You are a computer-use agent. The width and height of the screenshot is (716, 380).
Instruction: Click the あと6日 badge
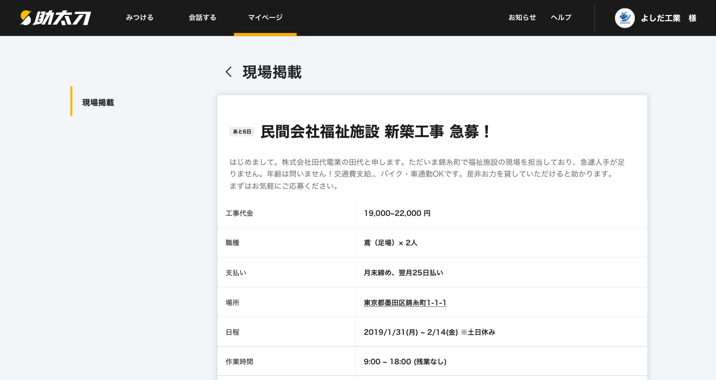point(242,132)
